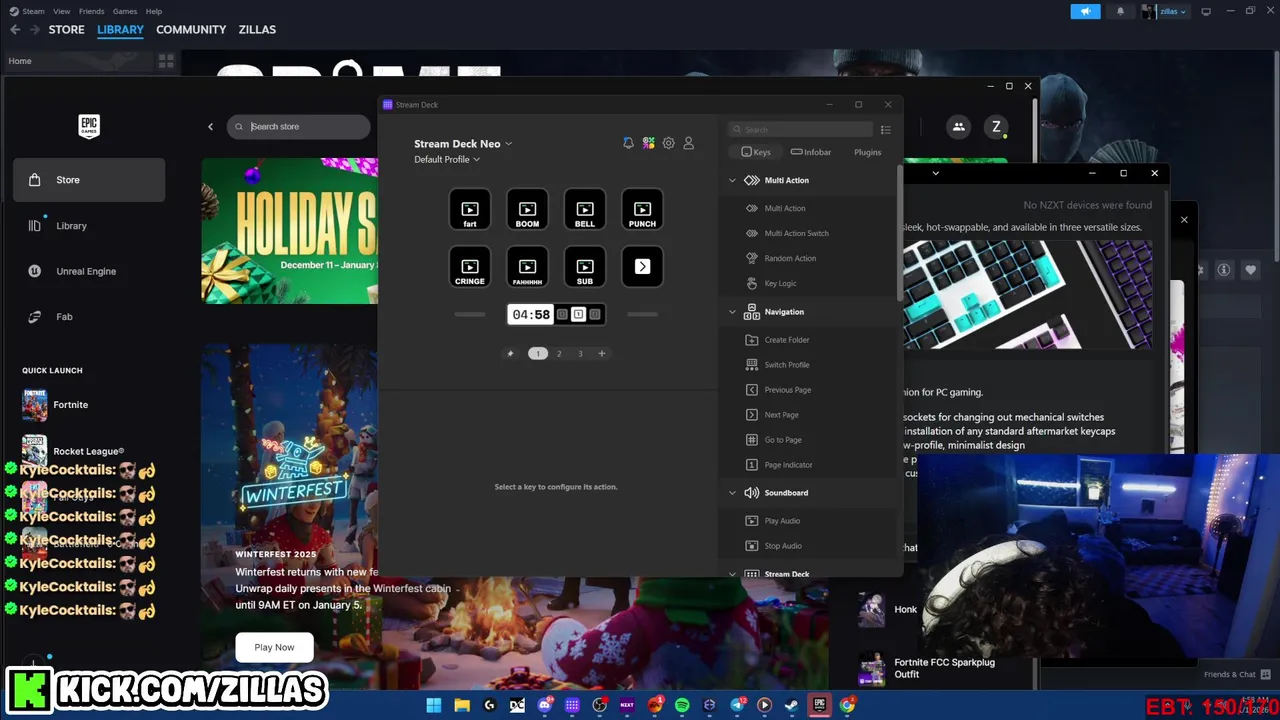The height and width of the screenshot is (720, 1280).
Task: Go back in the Epic Games store
Action: tap(210, 127)
